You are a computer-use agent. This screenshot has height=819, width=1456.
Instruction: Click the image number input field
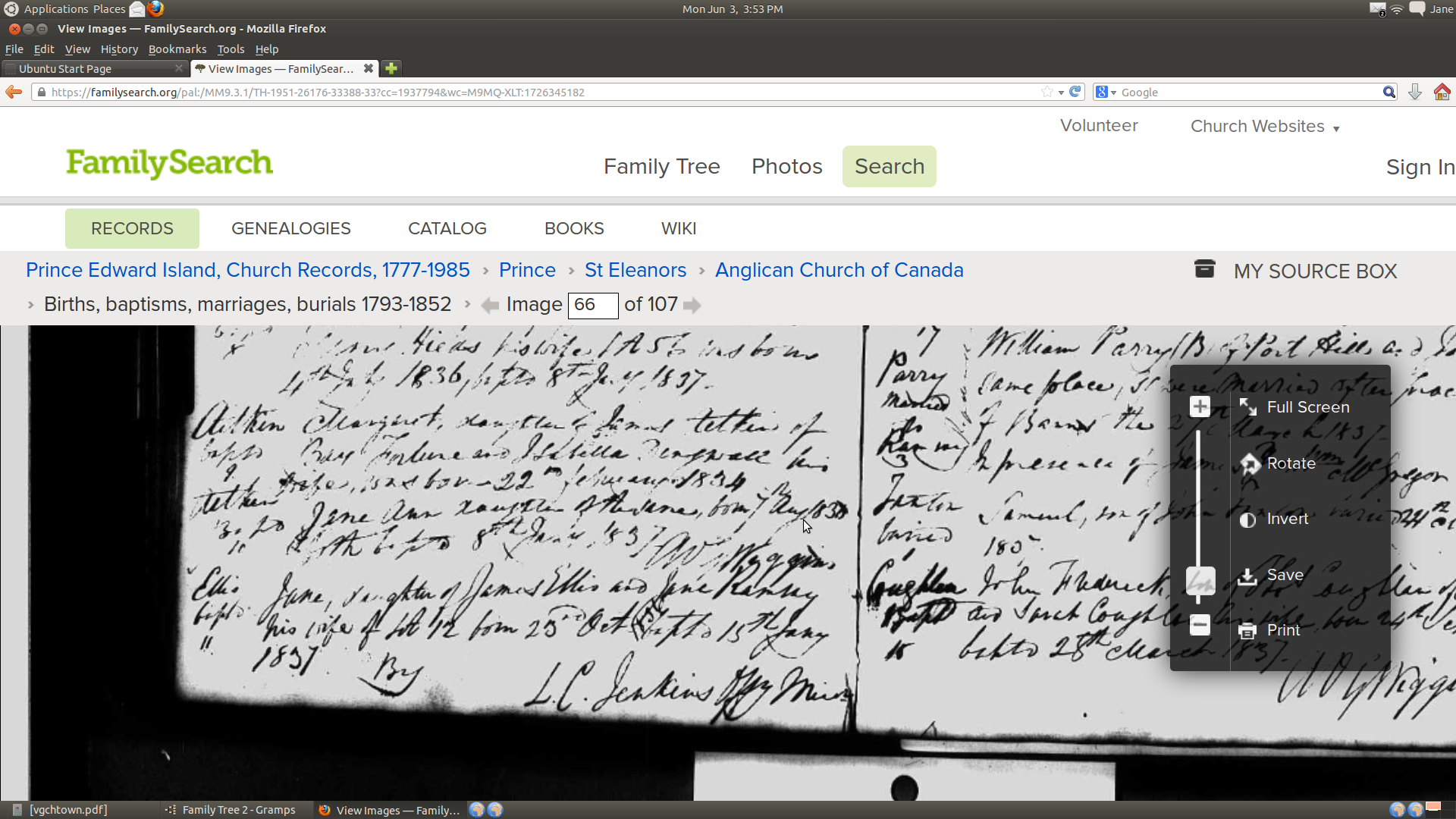592,305
